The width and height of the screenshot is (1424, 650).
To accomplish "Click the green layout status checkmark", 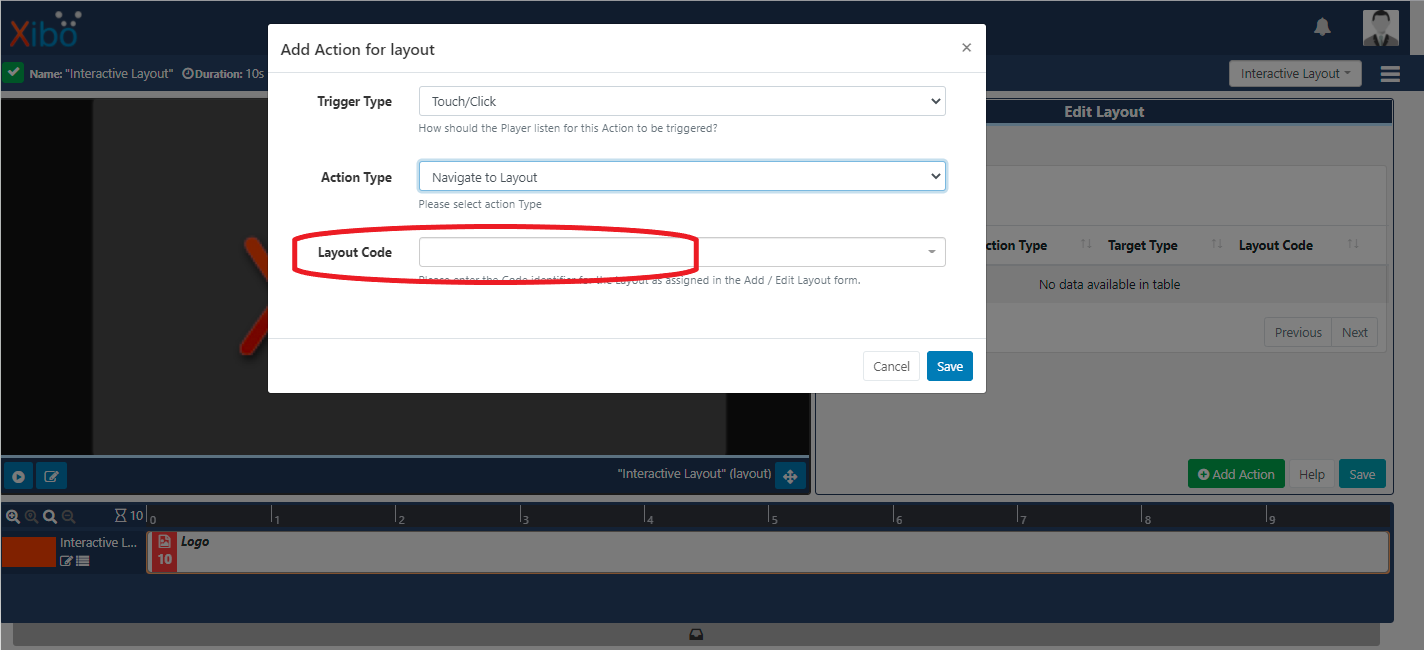I will coord(13,73).
